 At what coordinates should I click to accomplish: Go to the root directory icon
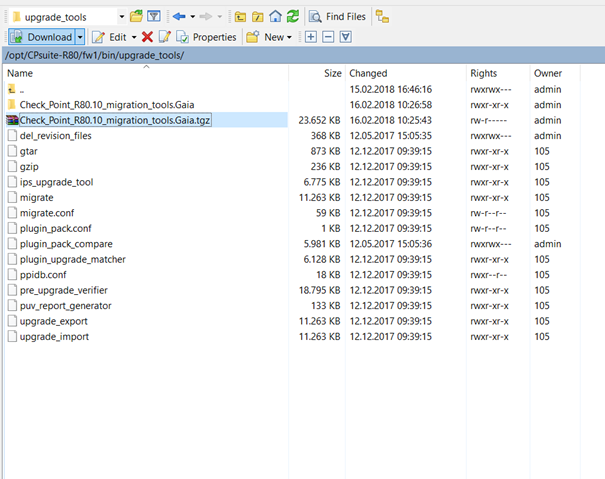tap(257, 17)
